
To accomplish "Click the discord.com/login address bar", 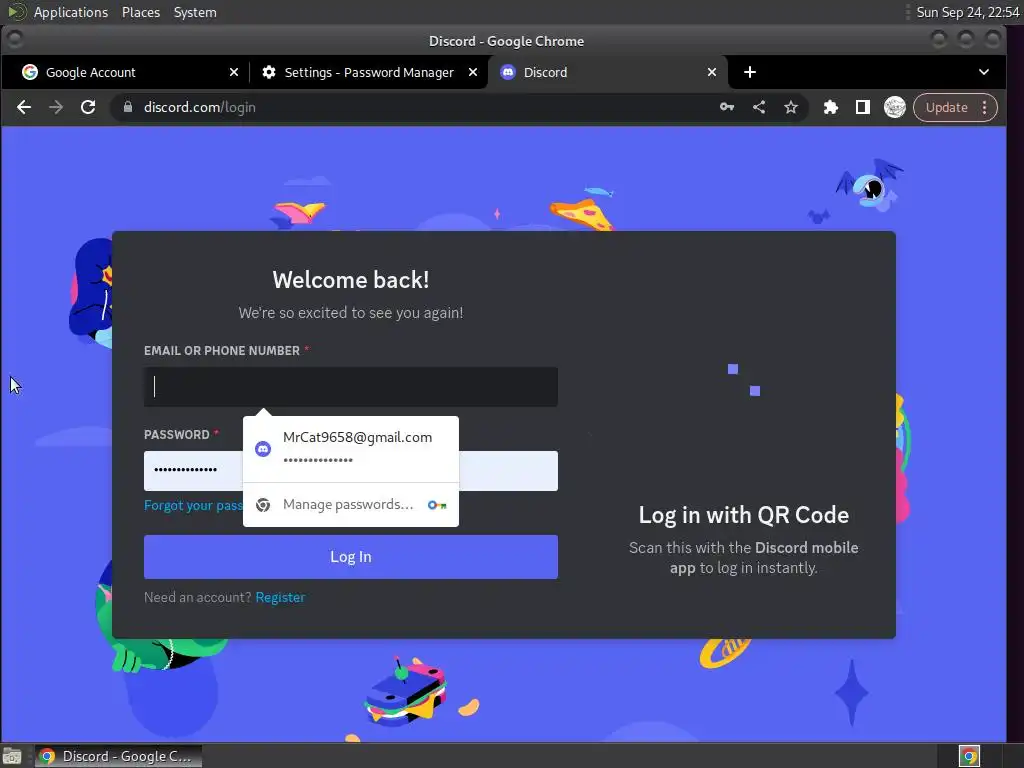I will [x=418, y=107].
